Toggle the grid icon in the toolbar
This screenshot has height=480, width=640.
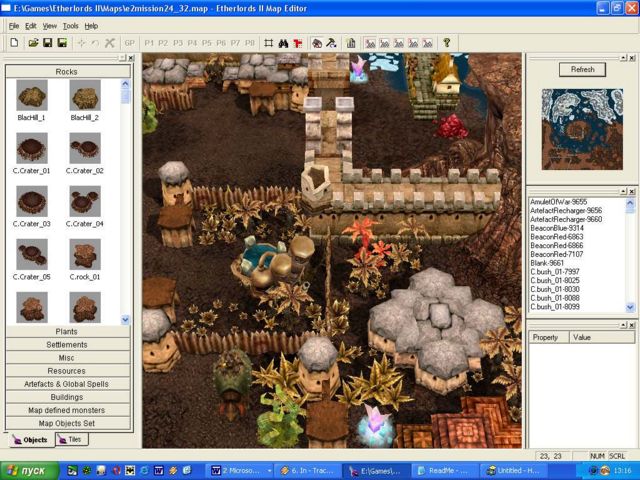tap(269, 43)
